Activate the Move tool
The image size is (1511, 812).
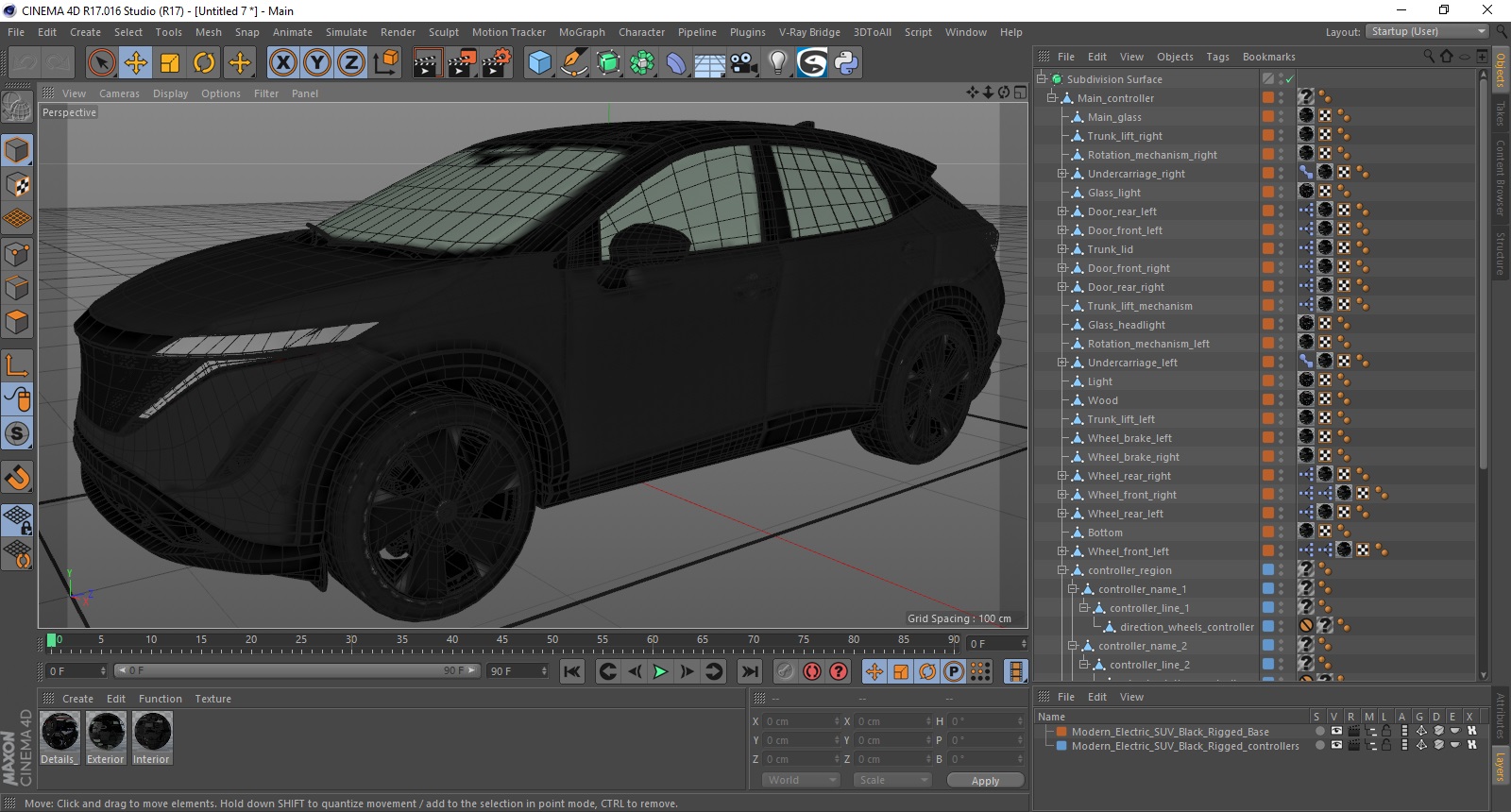[136, 63]
